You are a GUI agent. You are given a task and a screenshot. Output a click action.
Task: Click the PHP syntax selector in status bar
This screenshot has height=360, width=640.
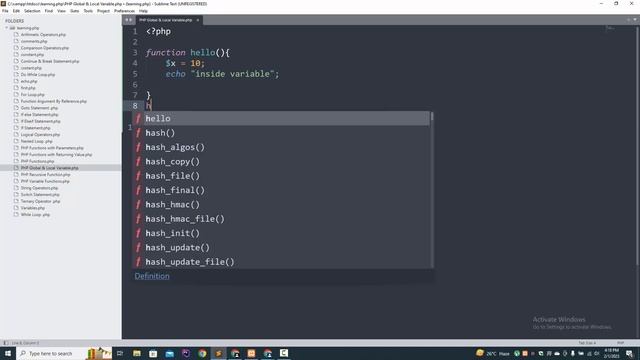coord(620,343)
